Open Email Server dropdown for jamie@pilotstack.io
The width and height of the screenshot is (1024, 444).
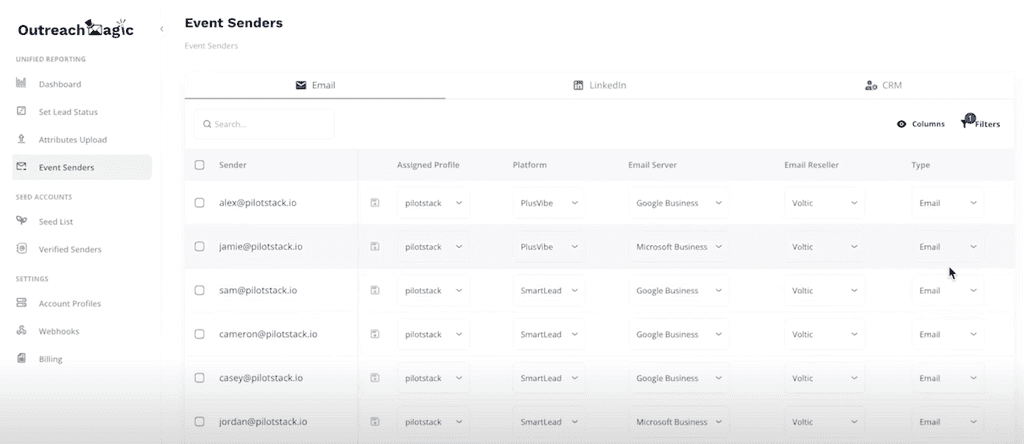679,247
